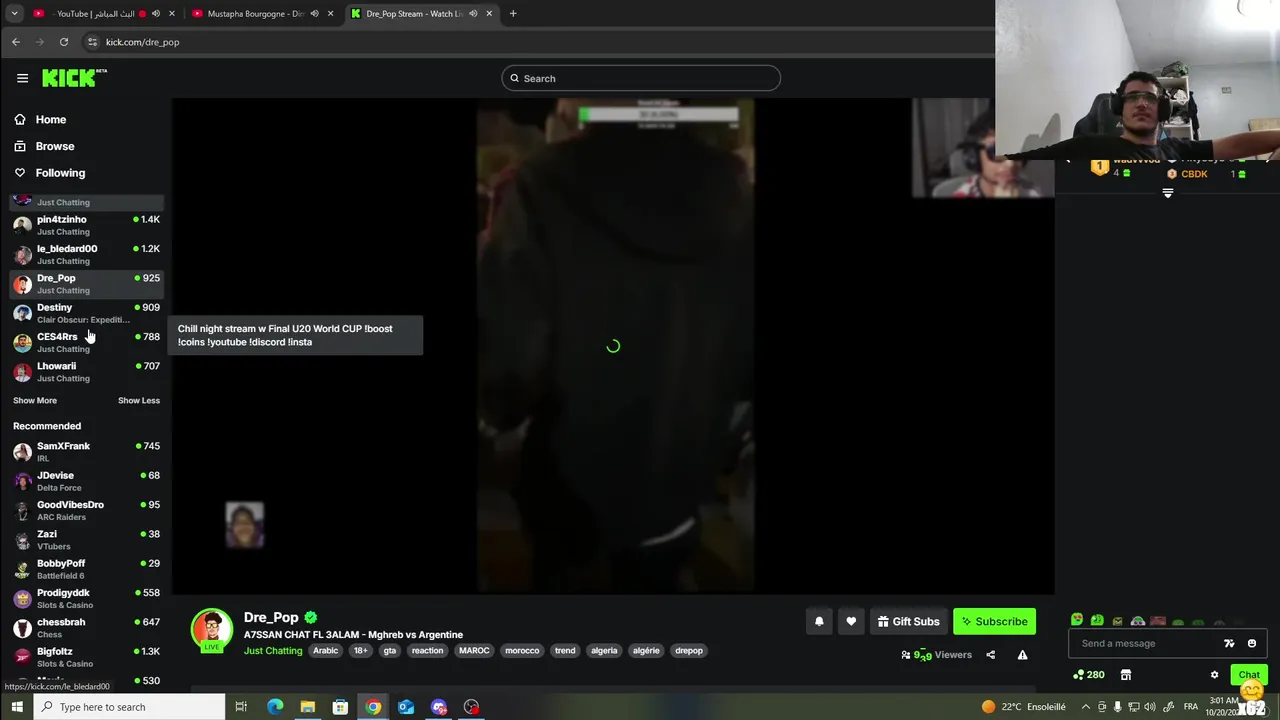The width and height of the screenshot is (1280, 720).
Task: Toggle the notification bell for Dre_Pop
Action: (819, 621)
